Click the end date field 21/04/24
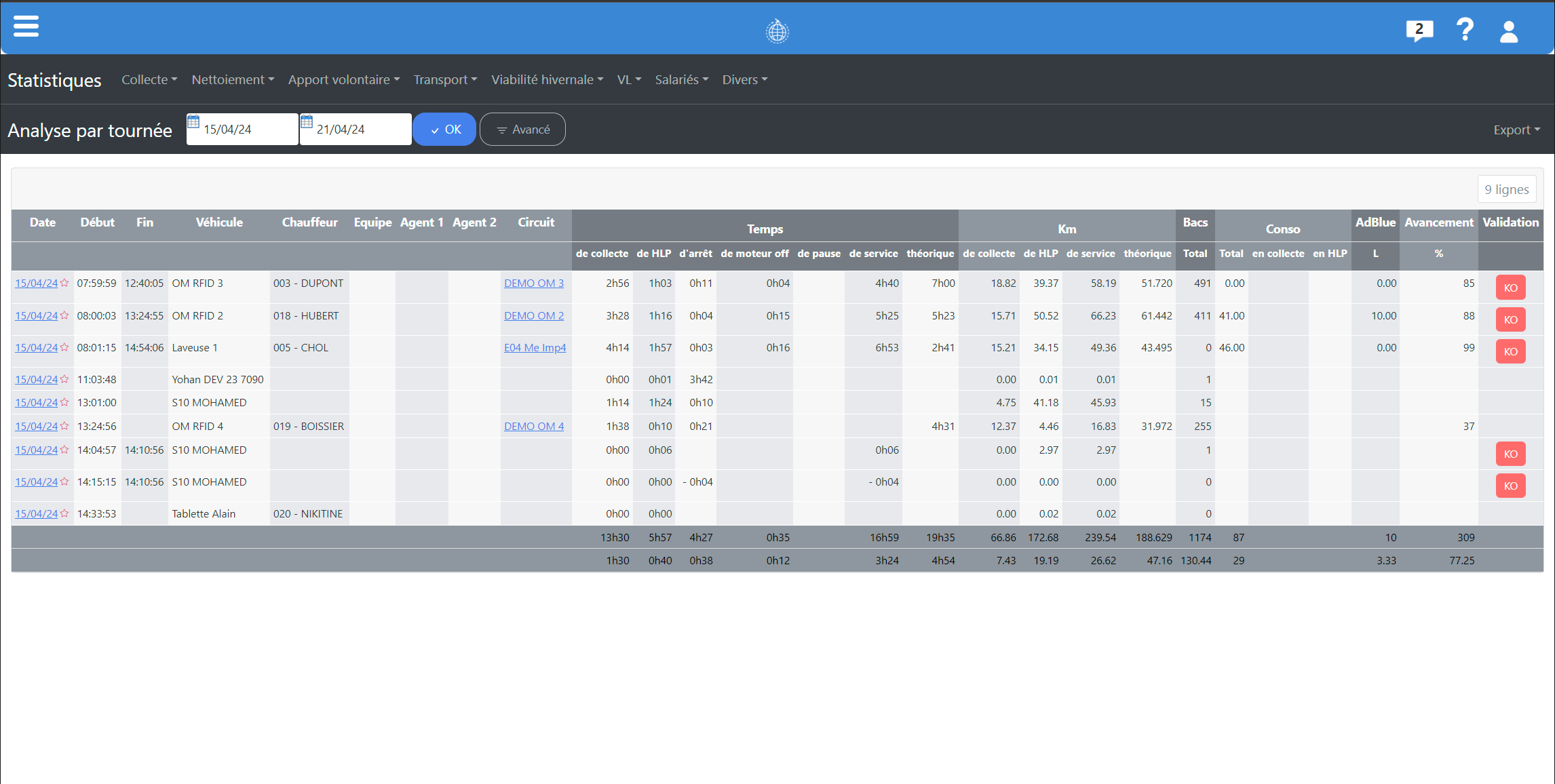 tap(360, 130)
